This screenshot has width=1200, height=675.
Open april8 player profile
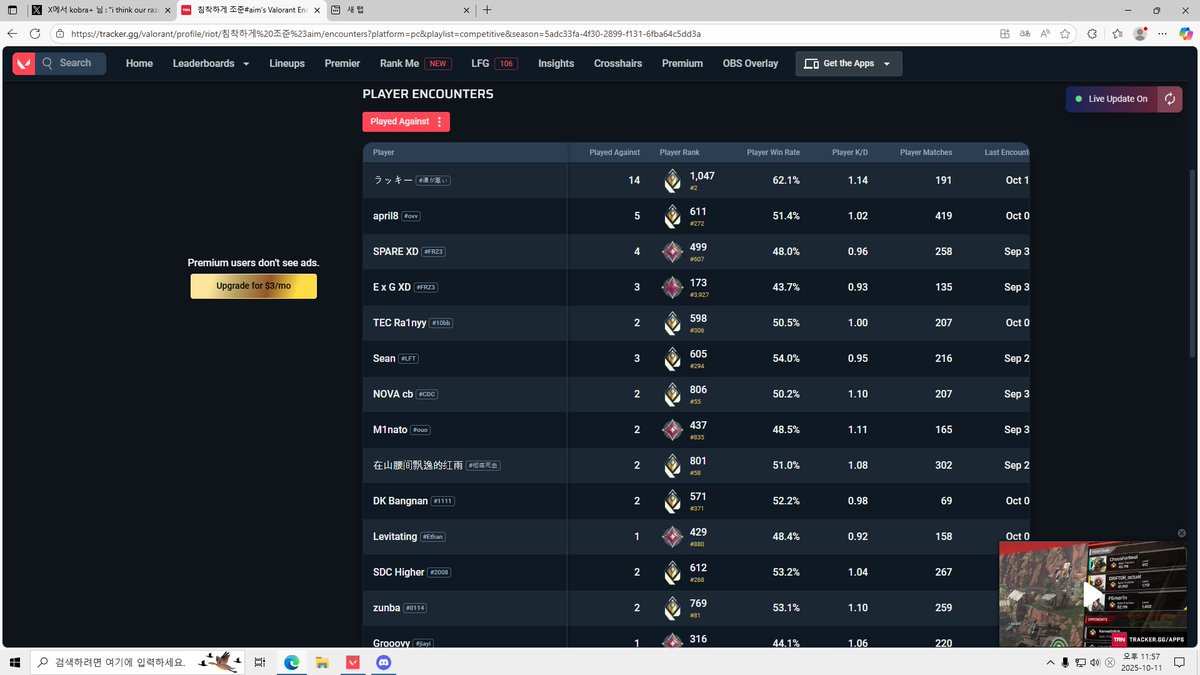tap(385, 216)
